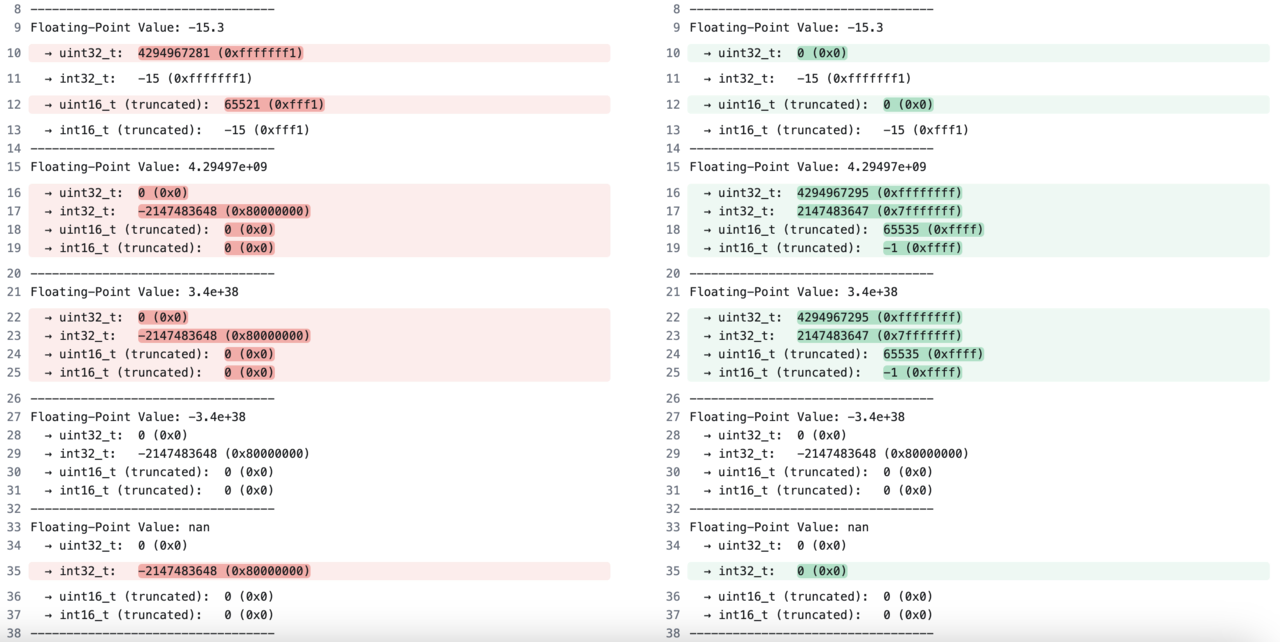Click removed -2147483648 value on left line 17
The height and width of the screenshot is (642, 1280).
click(x=224, y=211)
